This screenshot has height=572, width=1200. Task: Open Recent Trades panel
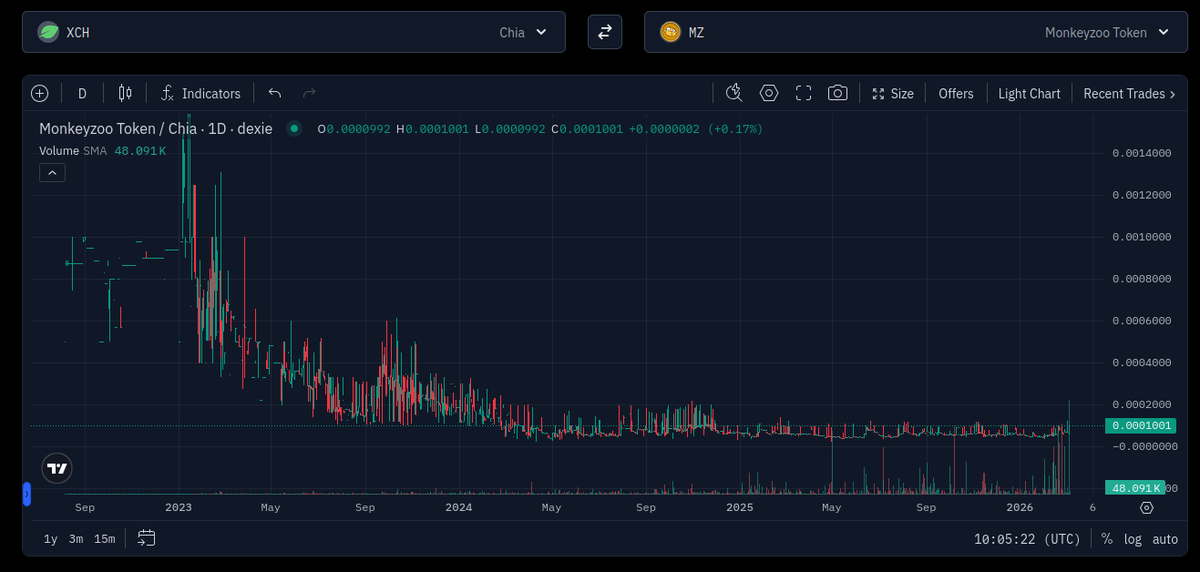click(x=1130, y=93)
